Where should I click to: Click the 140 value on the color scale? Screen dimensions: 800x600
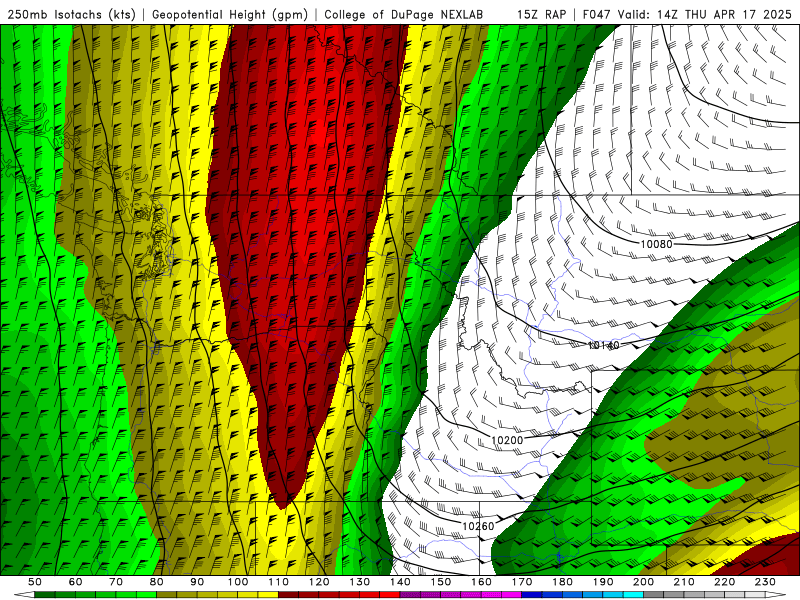click(x=400, y=582)
